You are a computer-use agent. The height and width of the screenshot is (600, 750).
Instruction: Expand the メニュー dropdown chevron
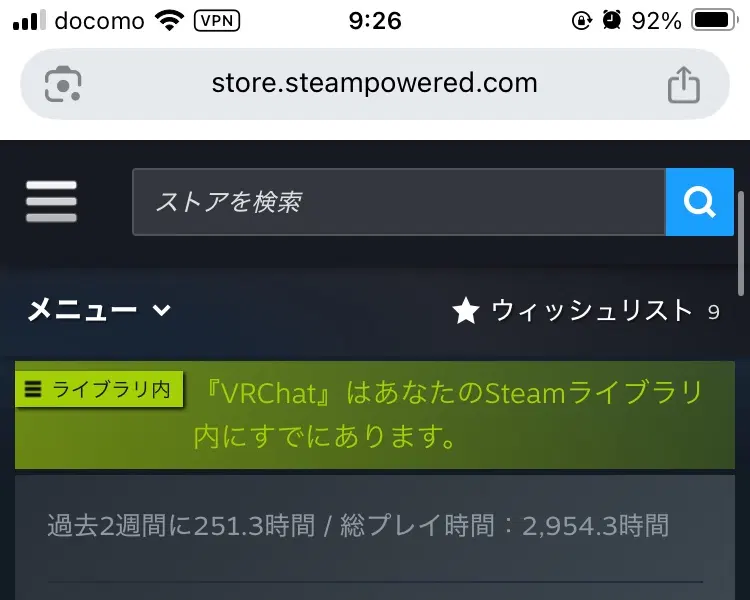[162, 311]
